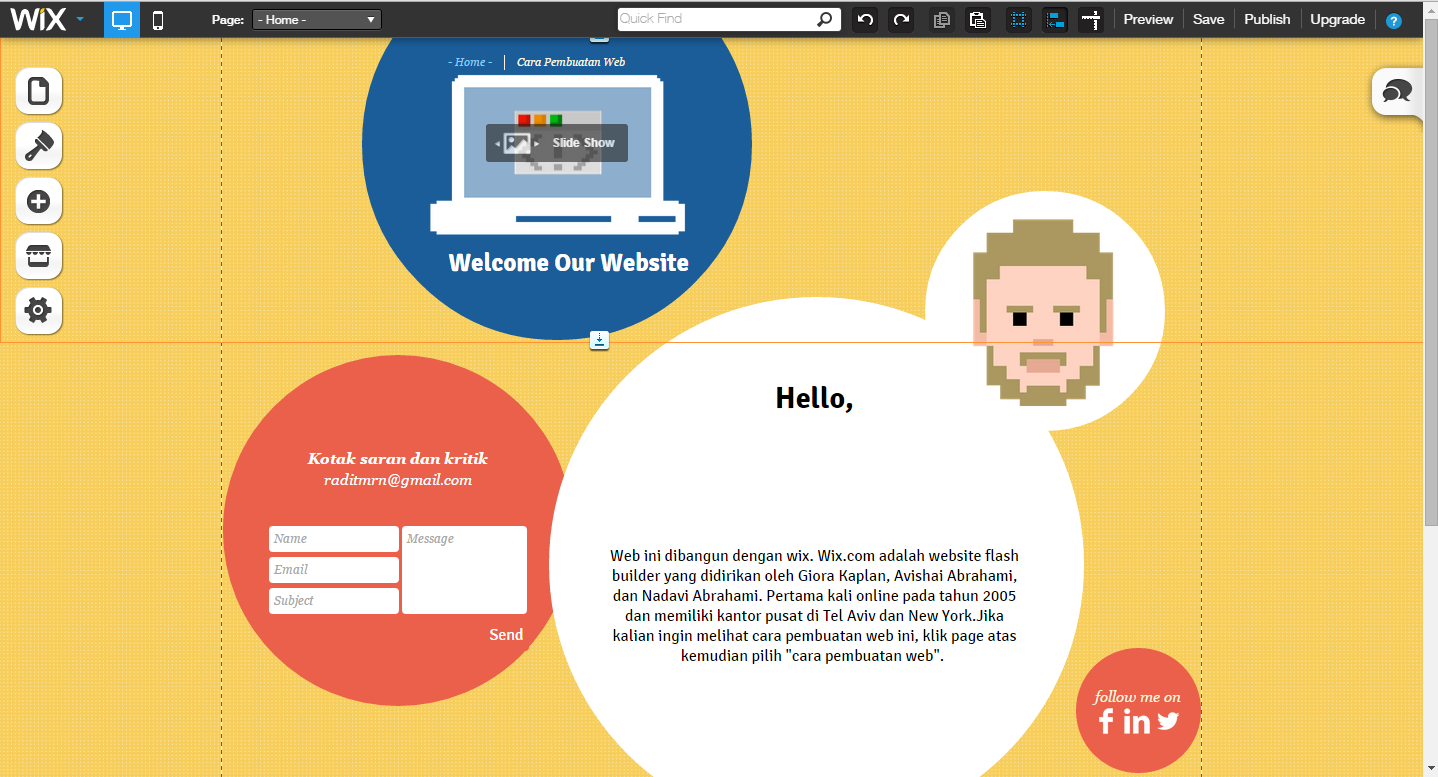Image resolution: width=1438 pixels, height=777 pixels.
Task: Open the Pages panel icon
Action: pyautogui.click(x=39, y=91)
